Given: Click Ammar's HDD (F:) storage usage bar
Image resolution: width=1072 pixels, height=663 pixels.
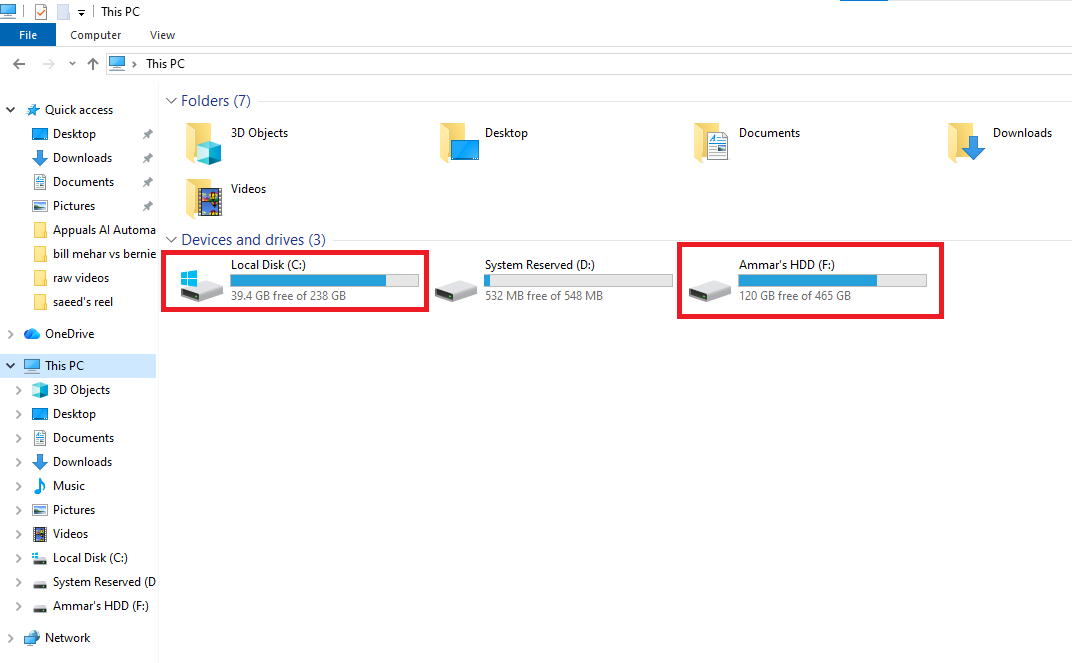Looking at the screenshot, I should click(x=833, y=280).
